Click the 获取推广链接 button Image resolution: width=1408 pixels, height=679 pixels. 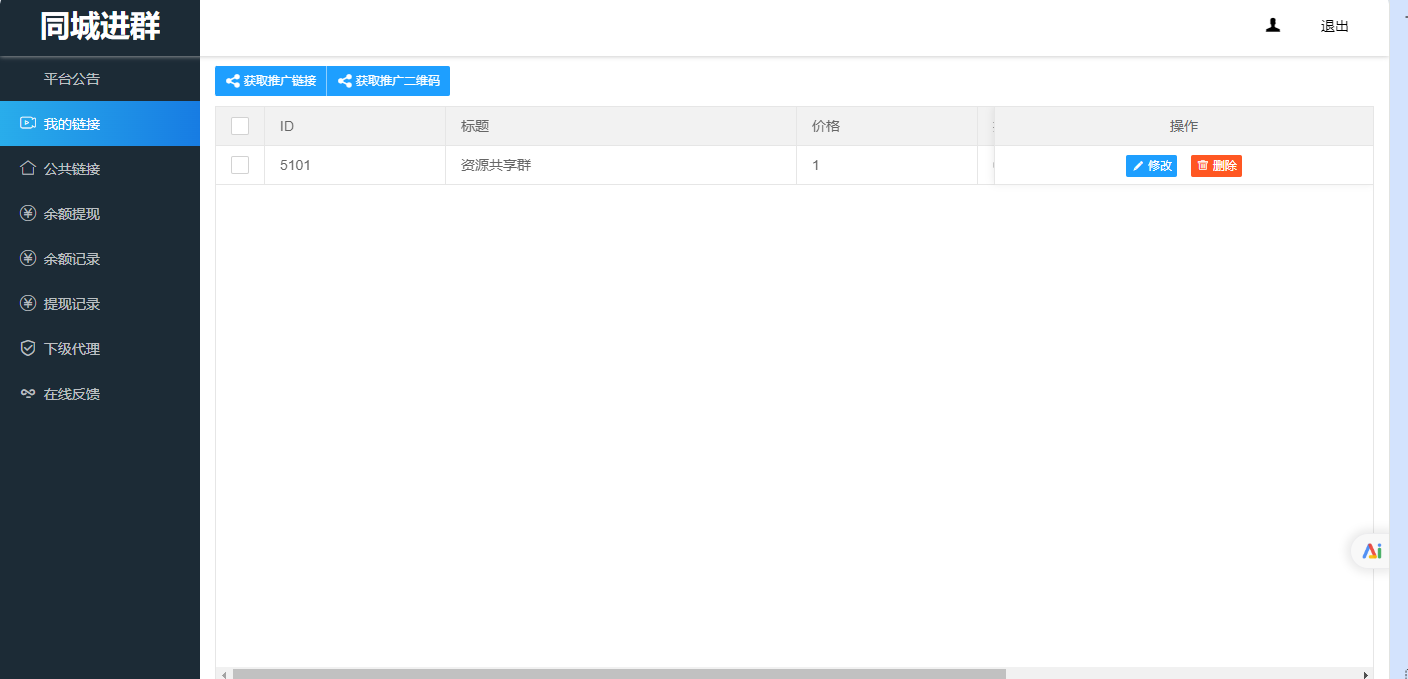pos(269,81)
